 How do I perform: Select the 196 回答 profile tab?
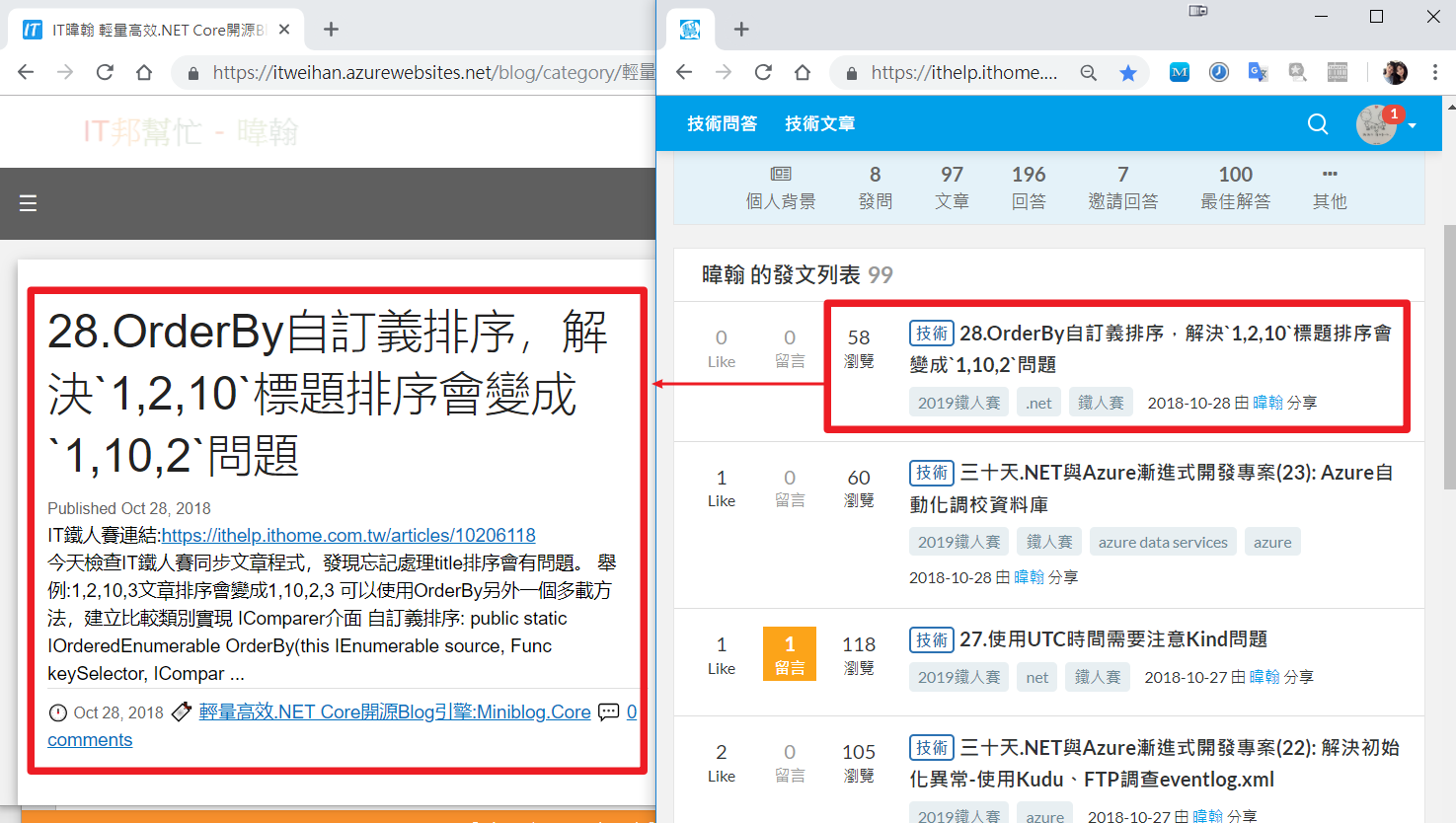click(1029, 187)
